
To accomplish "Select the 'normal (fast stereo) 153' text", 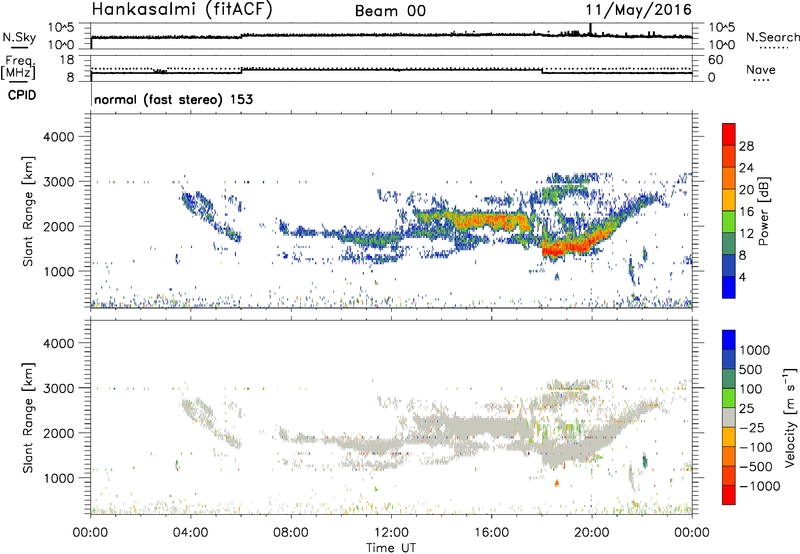I will tap(173, 99).
